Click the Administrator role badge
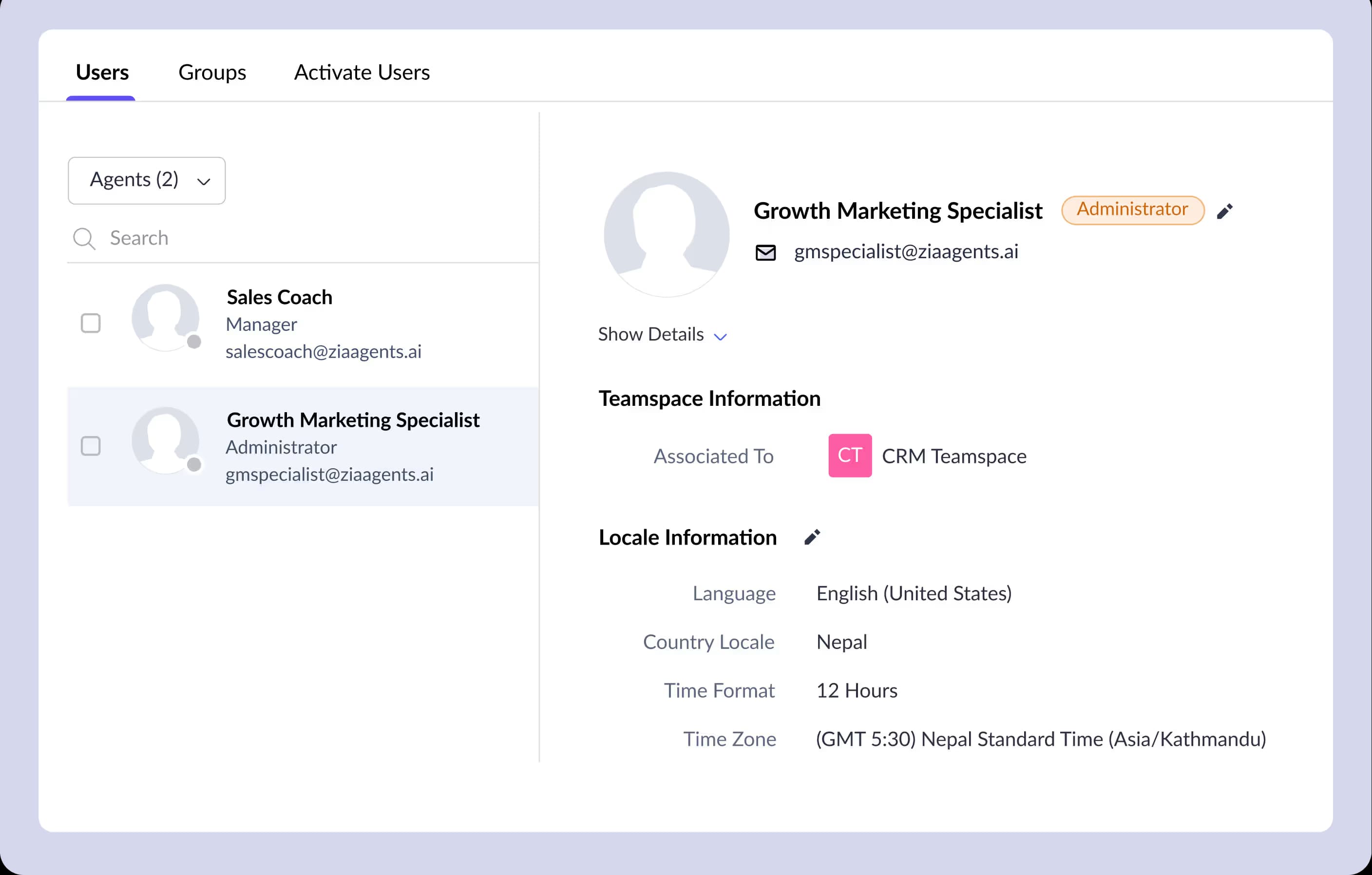The image size is (1372, 875). pyautogui.click(x=1132, y=209)
